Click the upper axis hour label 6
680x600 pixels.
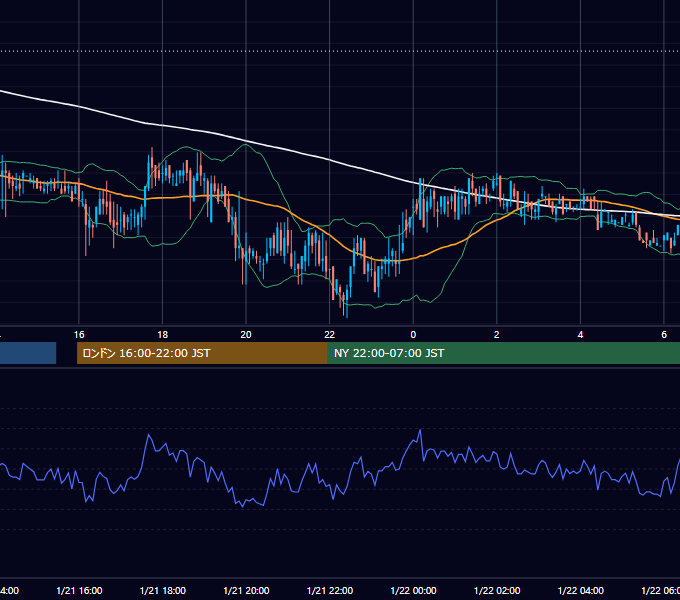click(664, 335)
